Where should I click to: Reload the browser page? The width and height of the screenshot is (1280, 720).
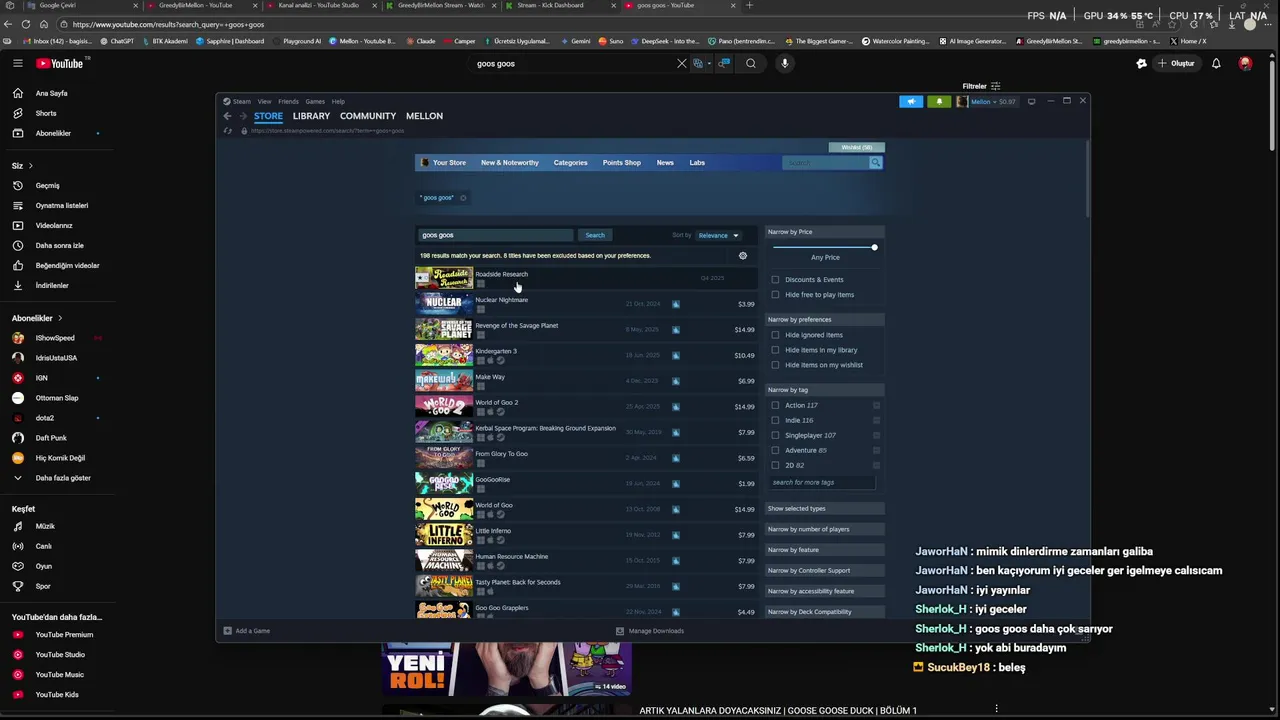[25, 24]
